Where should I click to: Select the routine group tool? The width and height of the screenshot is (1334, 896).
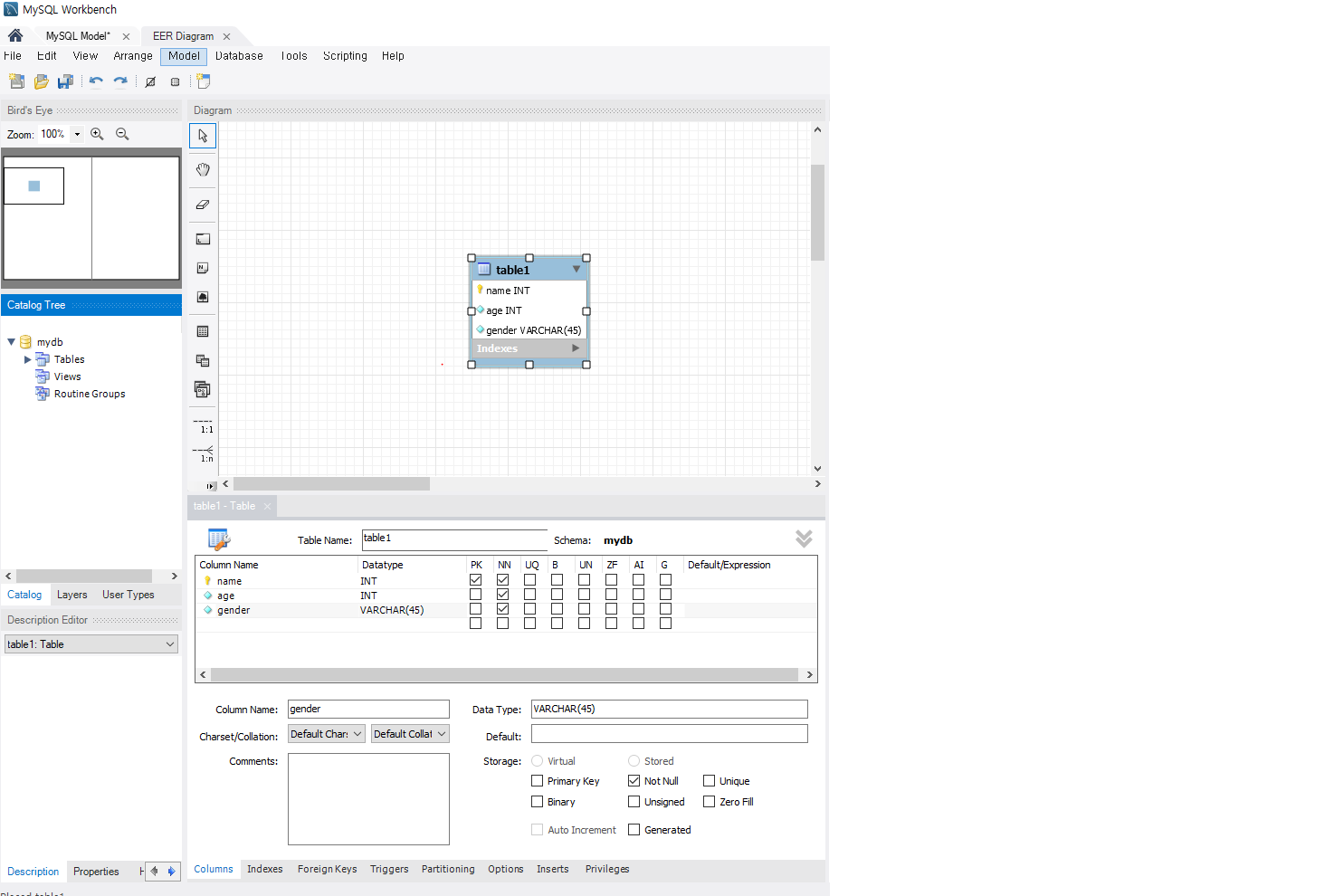tap(203, 389)
